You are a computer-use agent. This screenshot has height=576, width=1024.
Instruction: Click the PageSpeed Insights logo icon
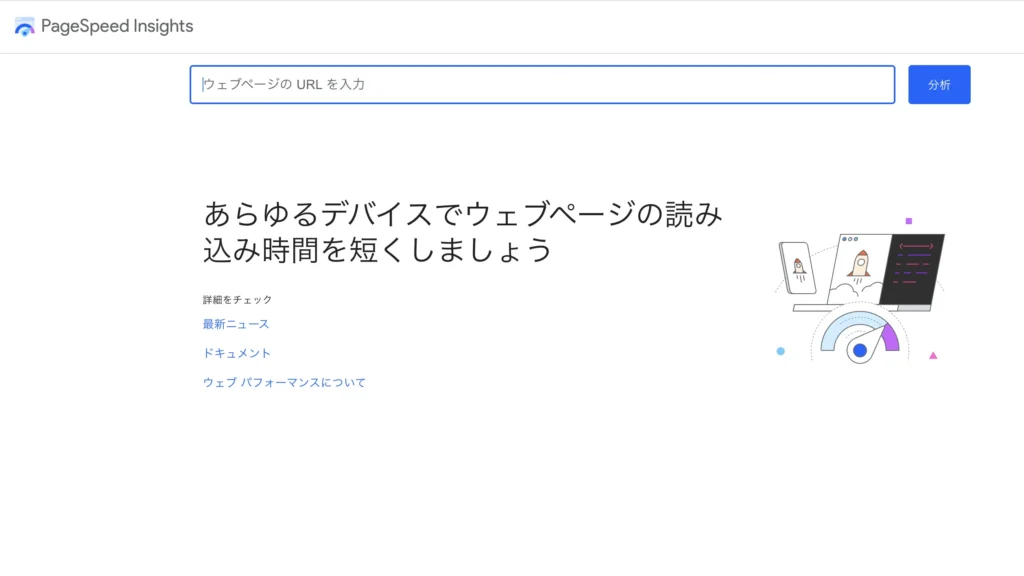[25, 27]
